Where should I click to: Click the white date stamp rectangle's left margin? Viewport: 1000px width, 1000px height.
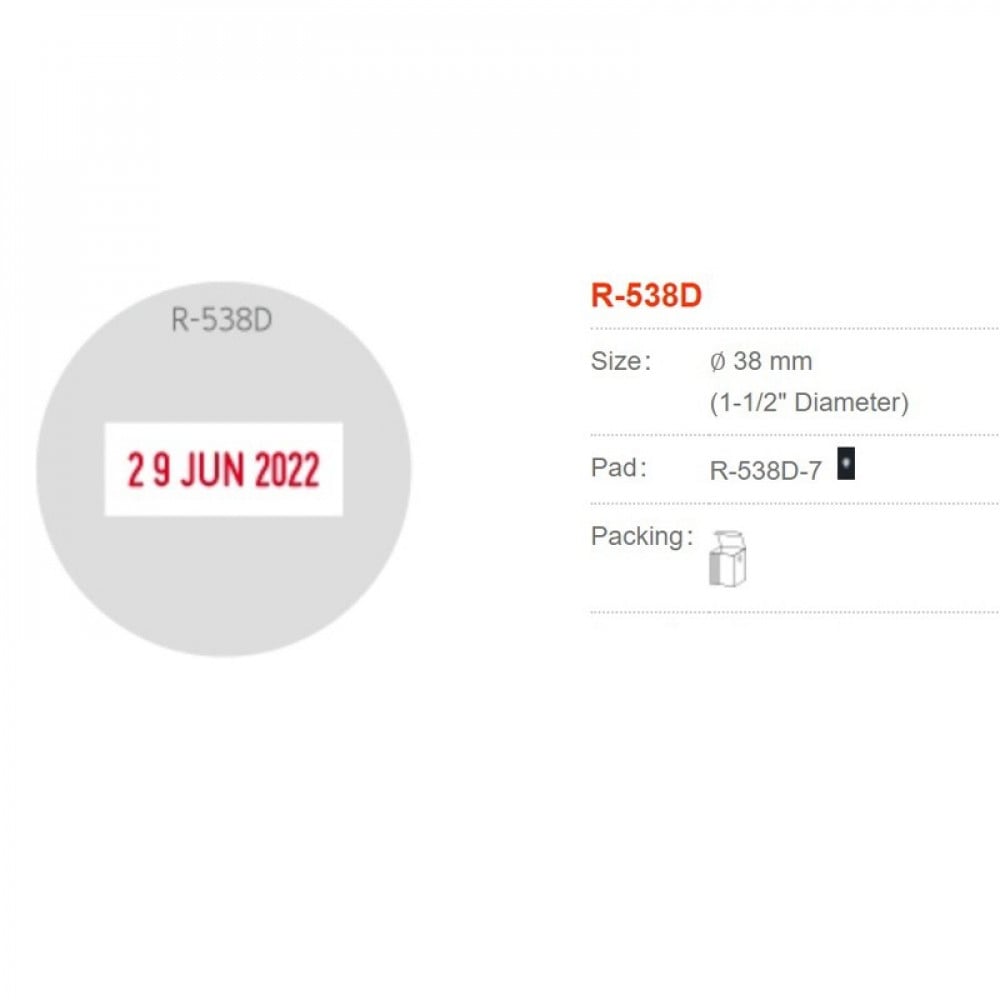click(x=114, y=470)
